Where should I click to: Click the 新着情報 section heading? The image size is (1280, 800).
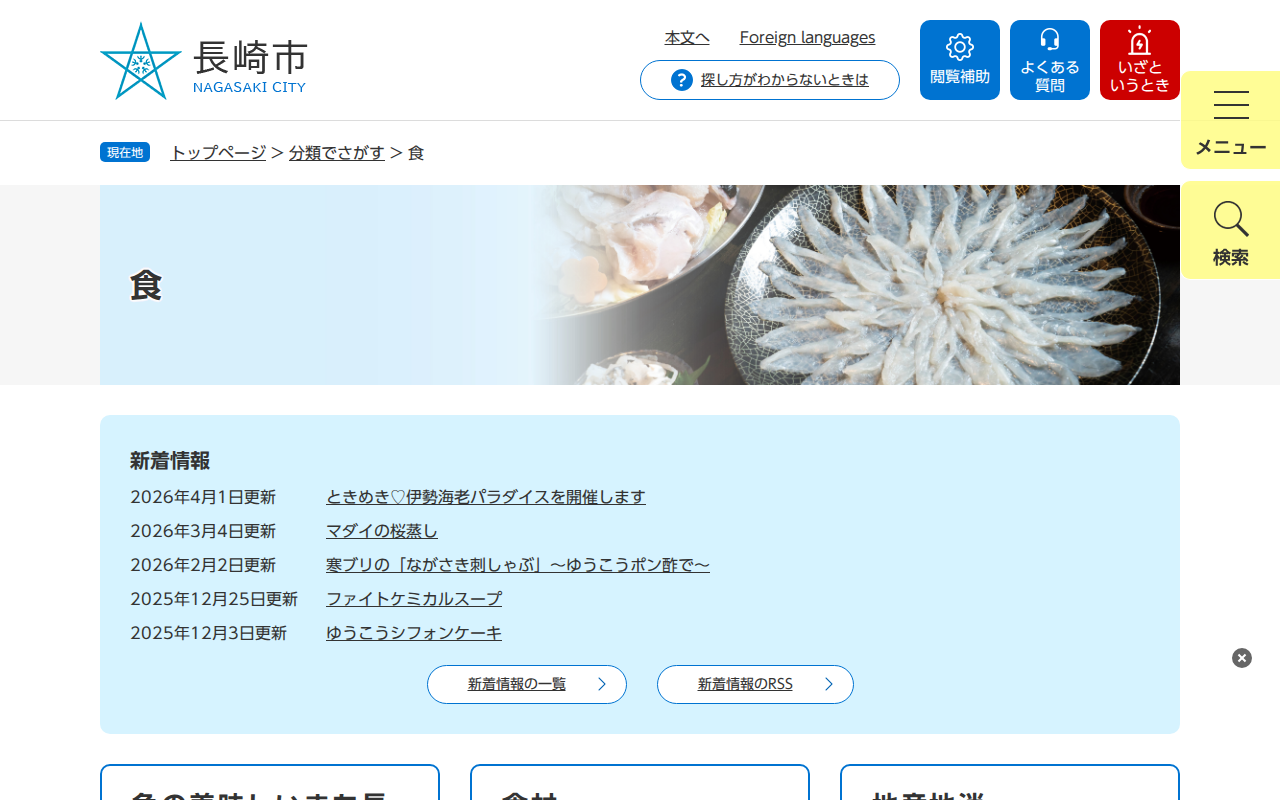170,461
